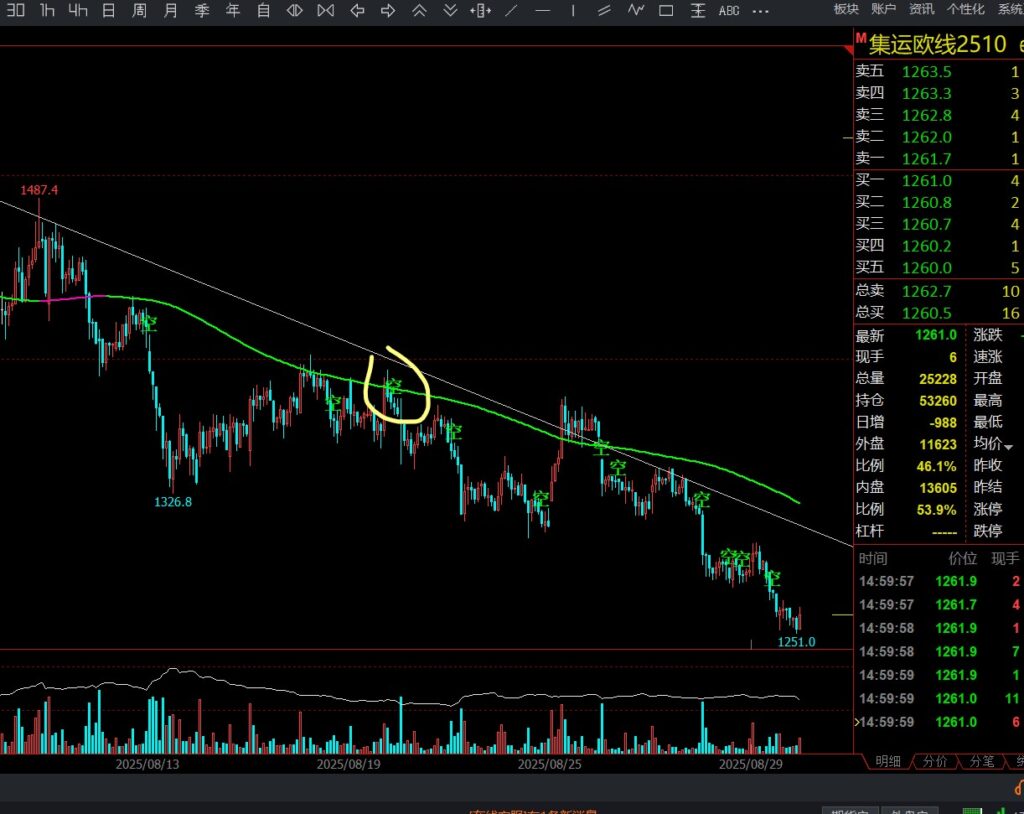This screenshot has height=814, width=1024.
Task: Click the total volume value 25228
Action: [x=938, y=379]
